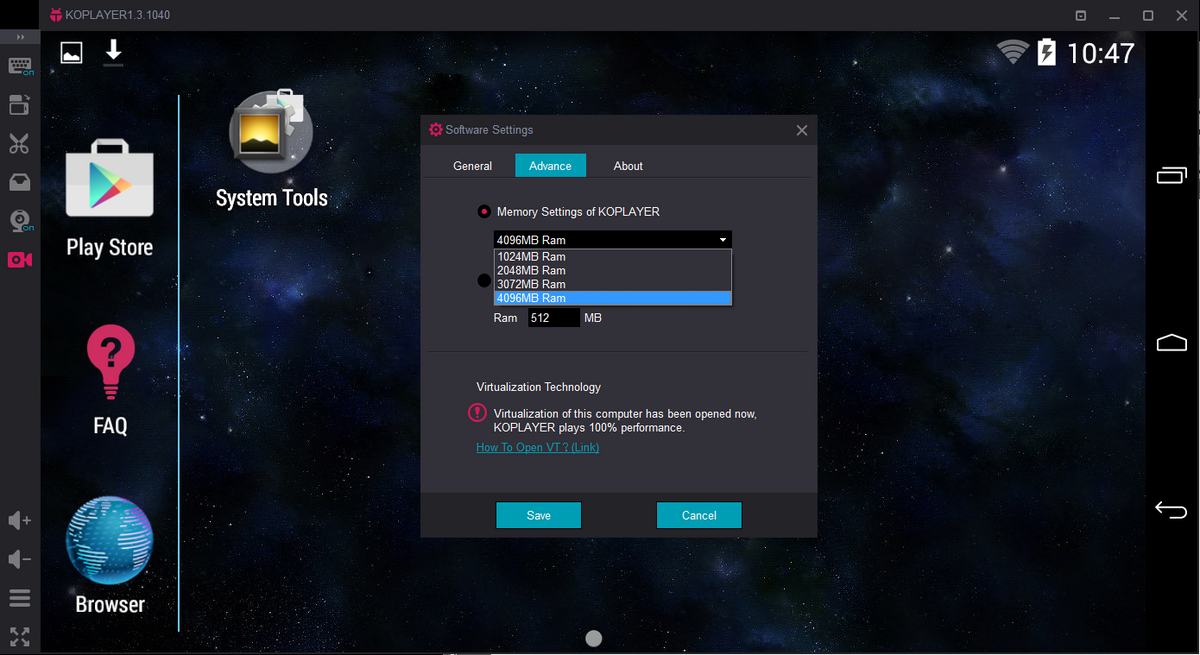
Task: Select the radio button beside the RAM list
Action: point(484,281)
